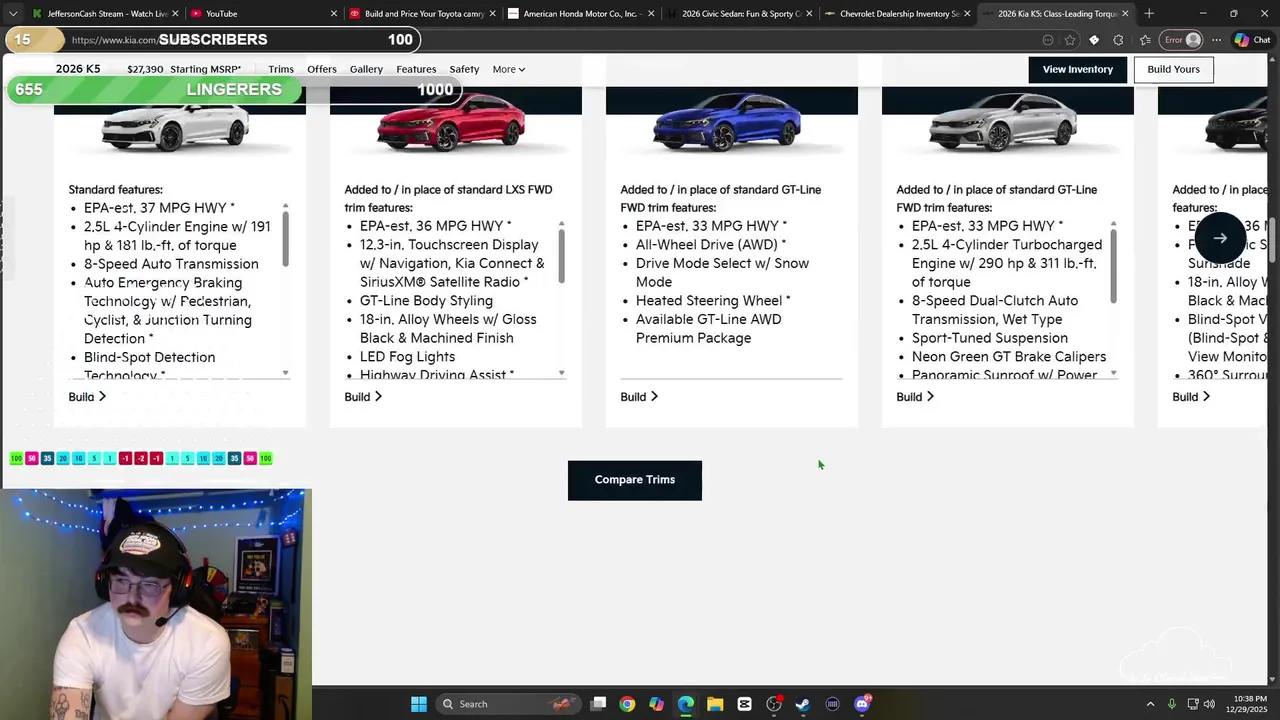Viewport: 1280px width, 720px height.
Task: Open Copilot Chat in the browser
Action: (x=1252, y=40)
